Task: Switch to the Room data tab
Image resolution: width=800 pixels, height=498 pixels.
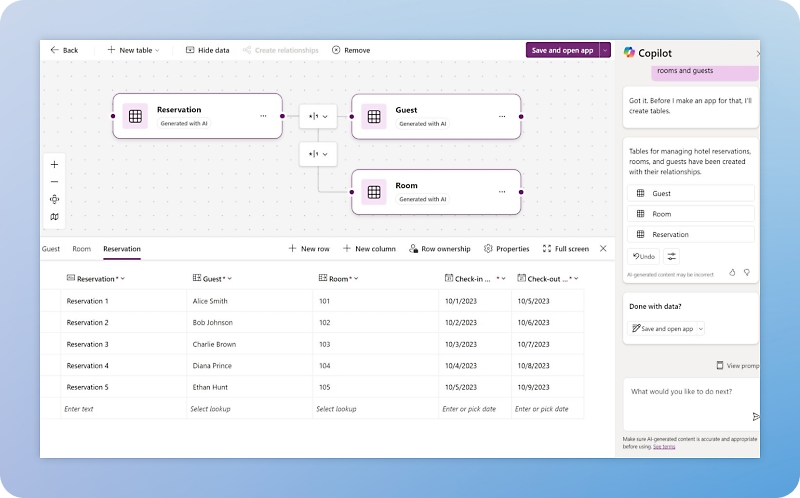Action: [82, 249]
